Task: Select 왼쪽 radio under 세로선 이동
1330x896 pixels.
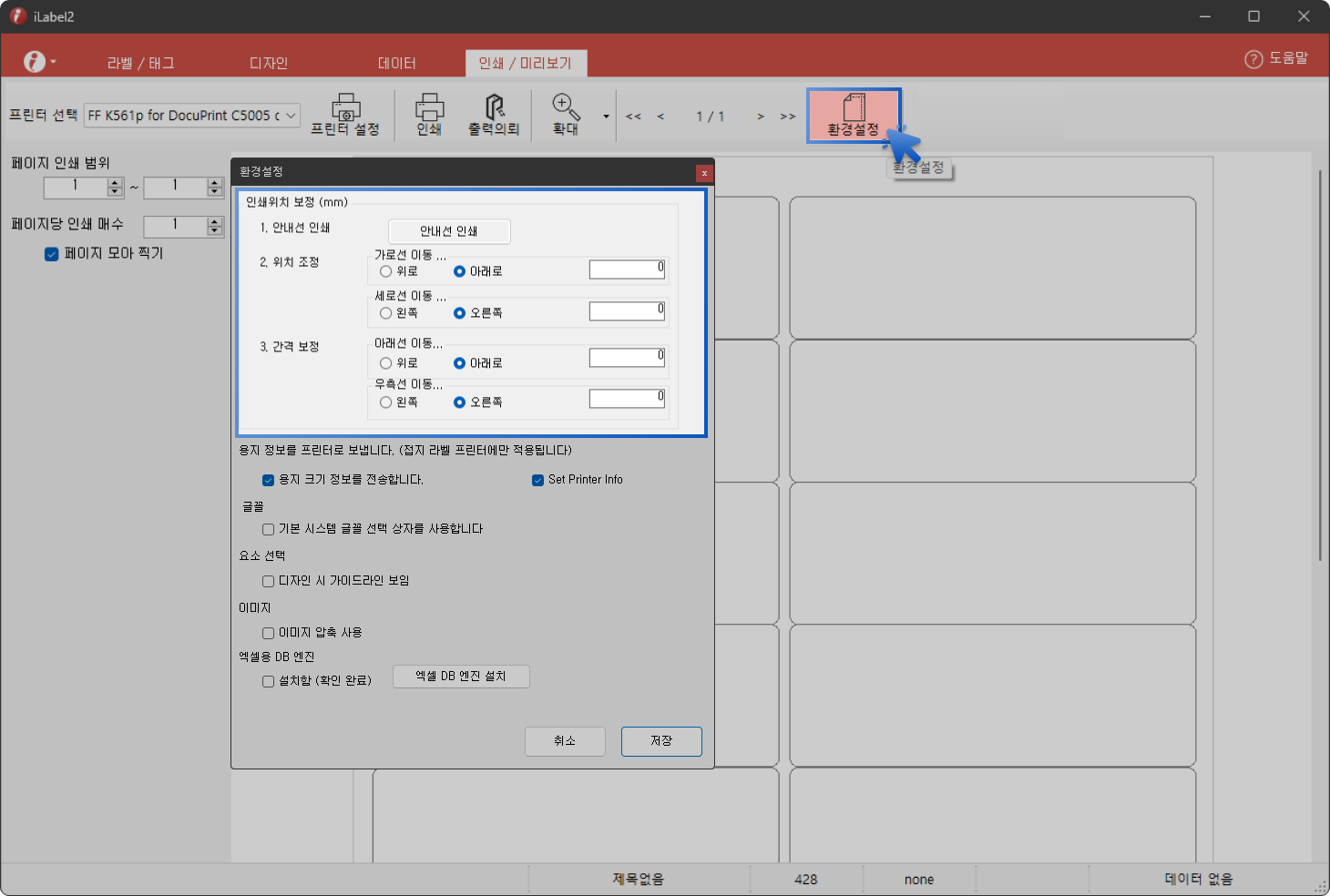Action: pyautogui.click(x=386, y=313)
